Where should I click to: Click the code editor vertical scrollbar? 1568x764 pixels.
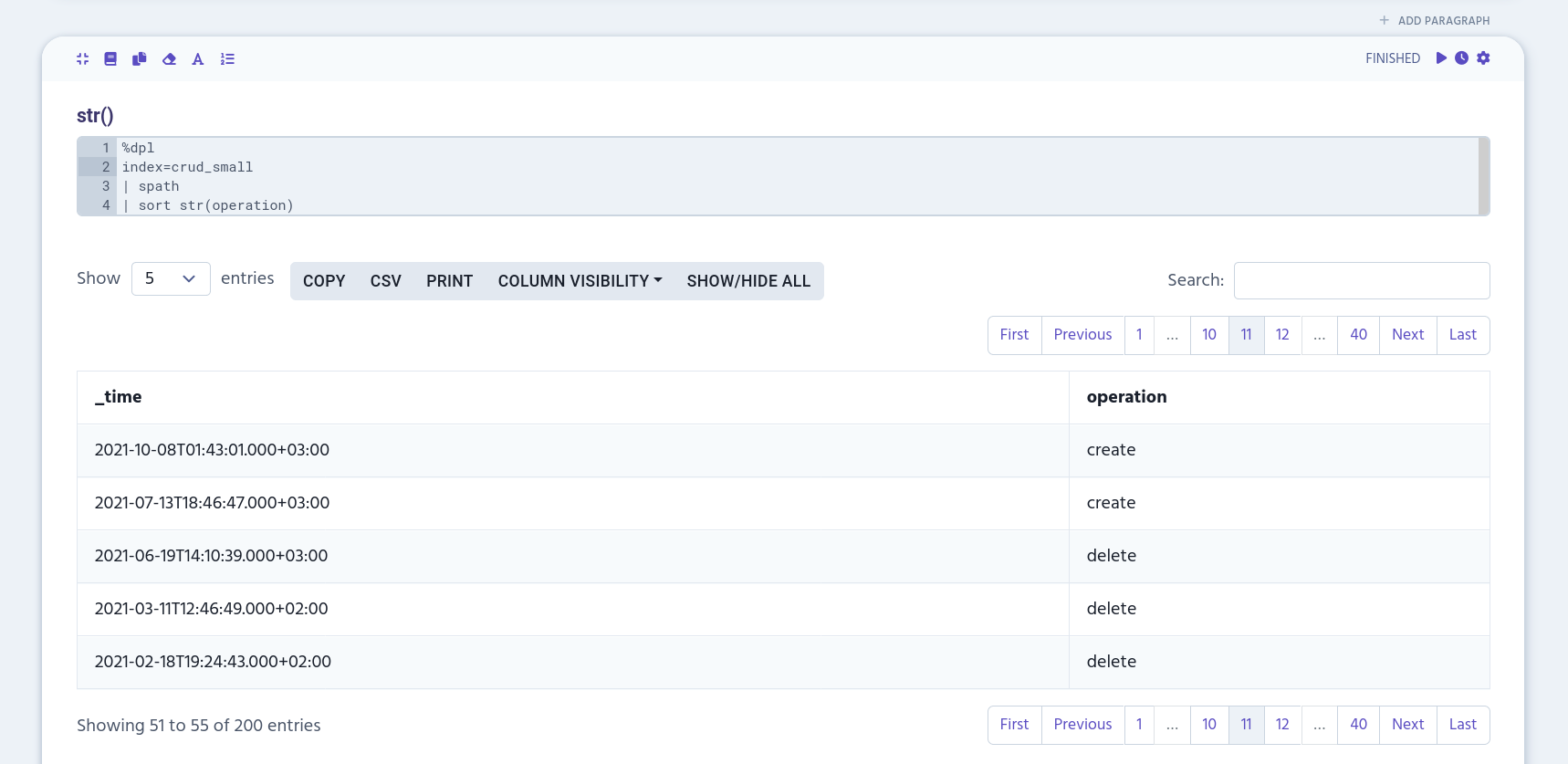[x=1483, y=176]
